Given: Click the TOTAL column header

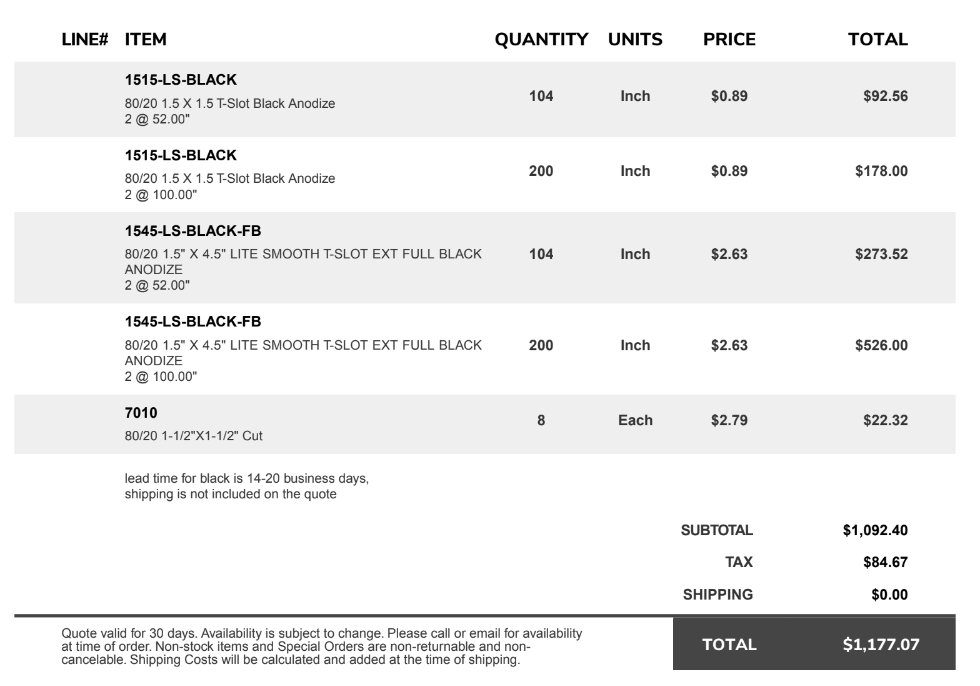Looking at the screenshot, I should tap(878, 39).
